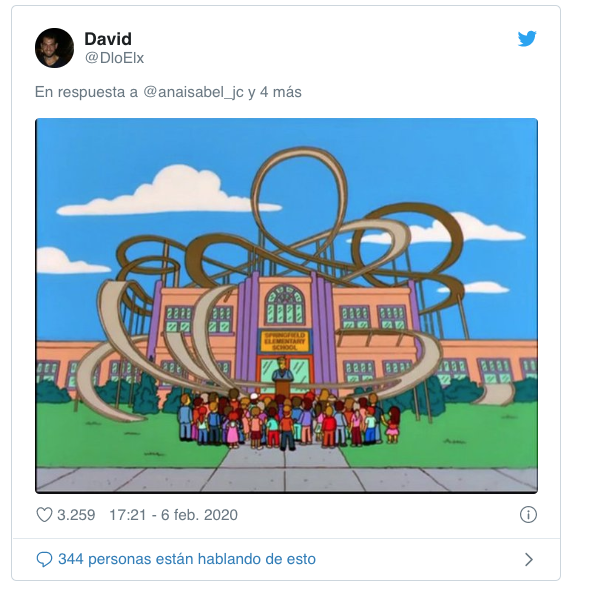Open the 17:21 - 6 feb. 2020 timestamp

pyautogui.click(x=174, y=515)
